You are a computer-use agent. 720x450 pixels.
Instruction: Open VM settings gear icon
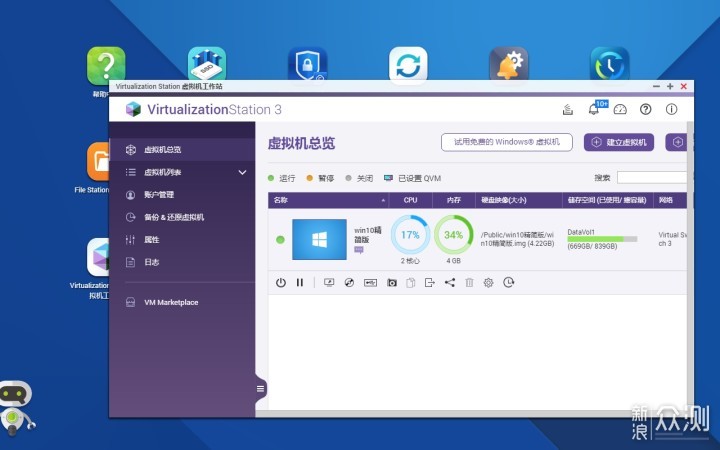[488, 283]
